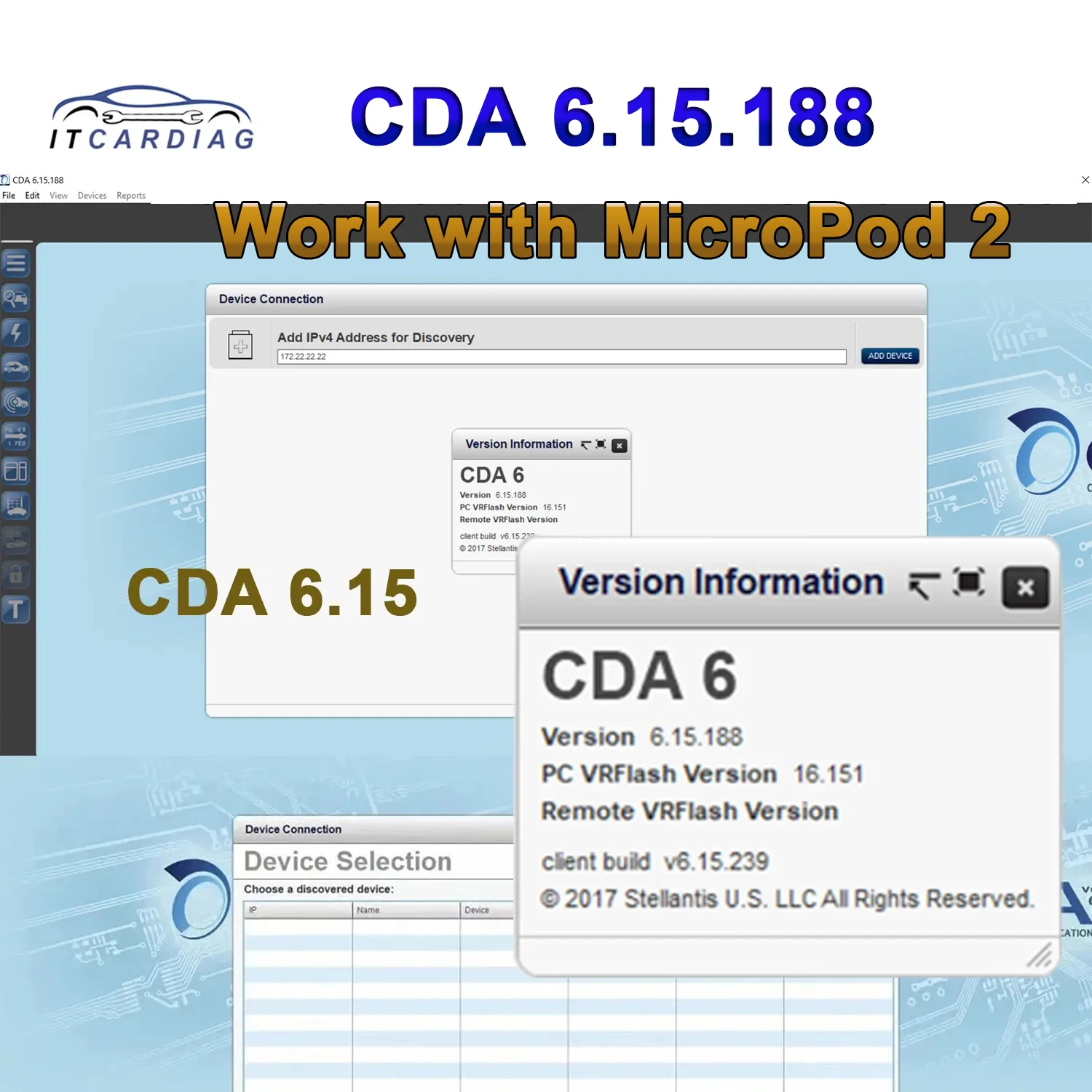Select the vehicle scan magnifier icon
This screenshot has width=1092, height=1092.
16,299
